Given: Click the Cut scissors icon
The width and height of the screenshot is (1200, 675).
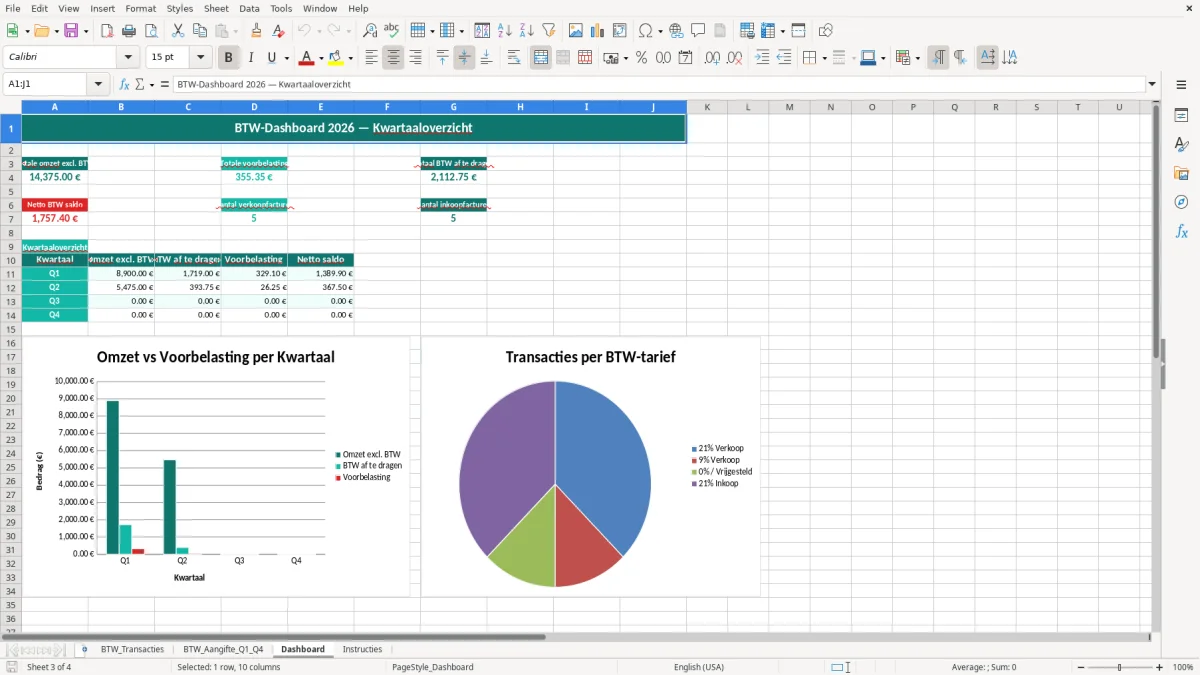Looking at the screenshot, I should [177, 31].
